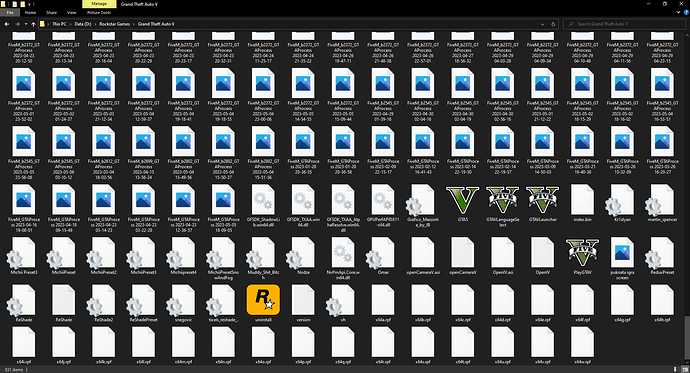This screenshot has width=690, height=373.
Task: Click Rockstar Games in the breadcrumb path
Action: point(114,24)
